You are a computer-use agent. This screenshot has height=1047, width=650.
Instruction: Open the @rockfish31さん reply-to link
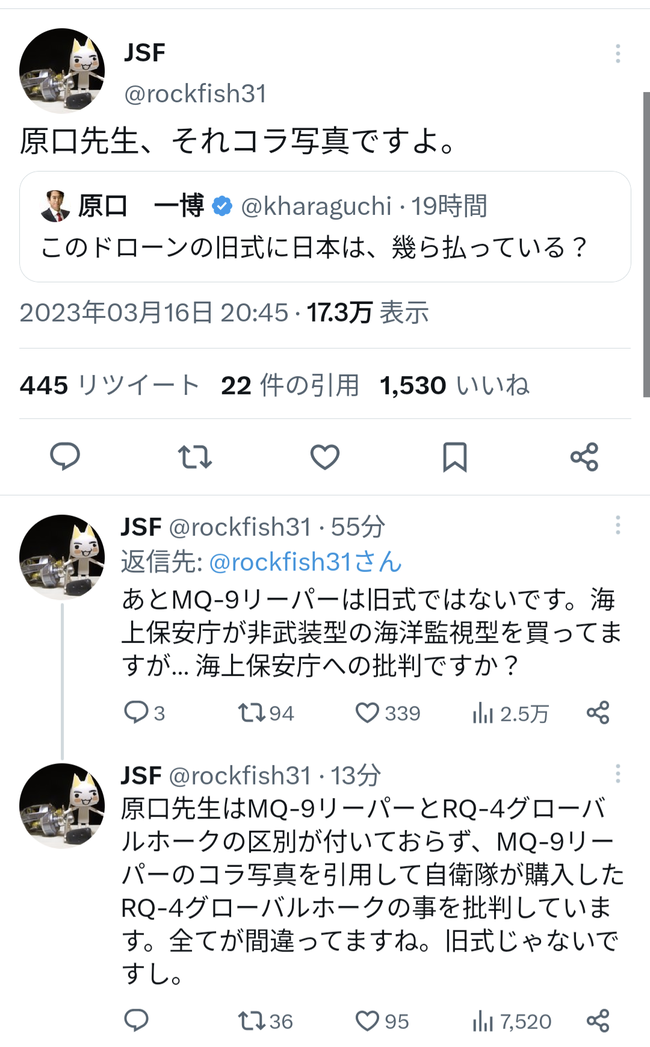pos(305,562)
